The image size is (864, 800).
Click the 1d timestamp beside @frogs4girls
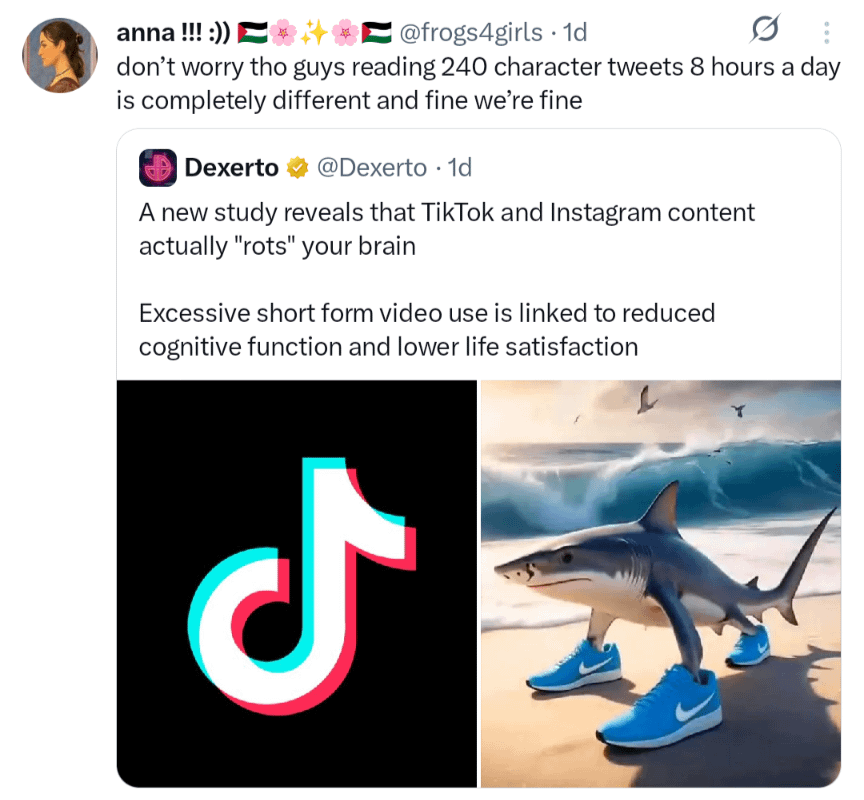[x=575, y=33]
